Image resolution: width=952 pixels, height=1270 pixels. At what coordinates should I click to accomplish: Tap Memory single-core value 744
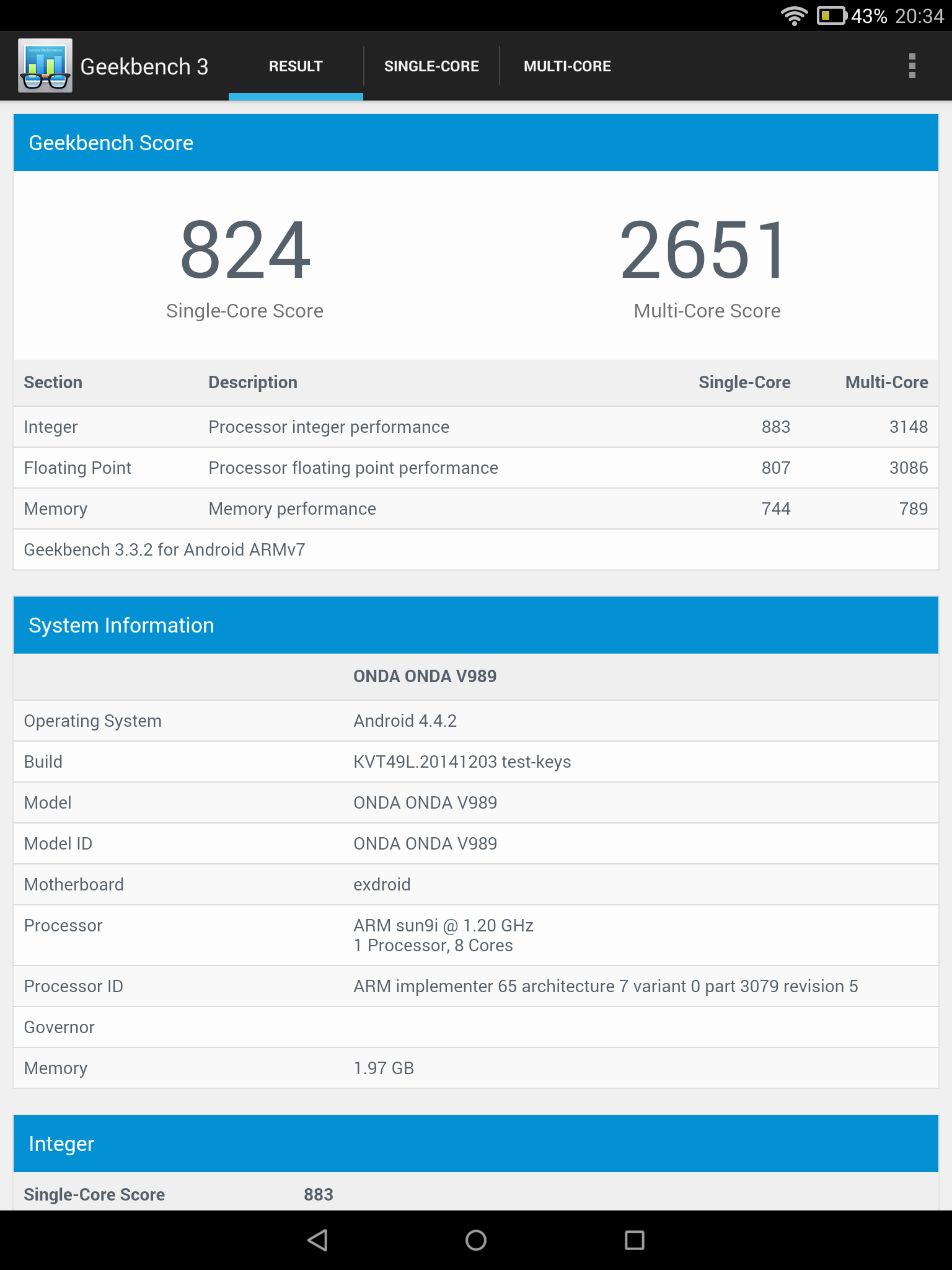(x=776, y=508)
